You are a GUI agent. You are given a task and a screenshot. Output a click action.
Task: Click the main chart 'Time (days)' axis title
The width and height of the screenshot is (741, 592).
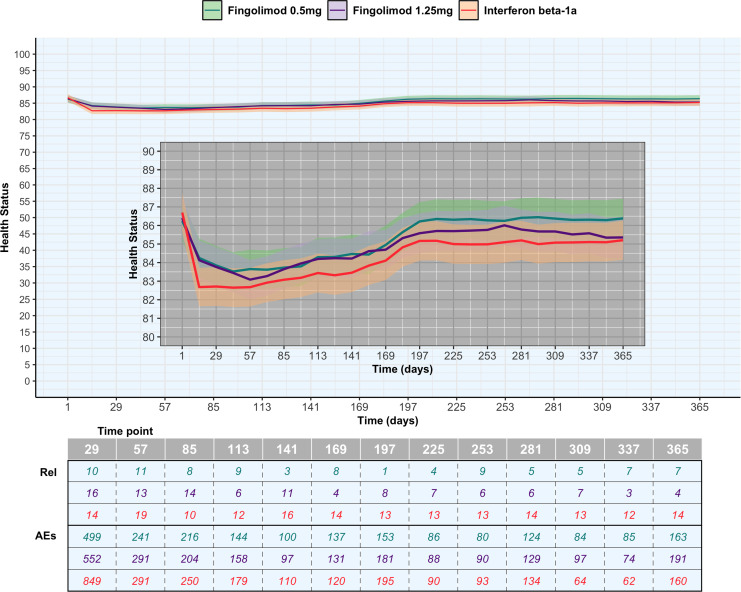[388, 420]
